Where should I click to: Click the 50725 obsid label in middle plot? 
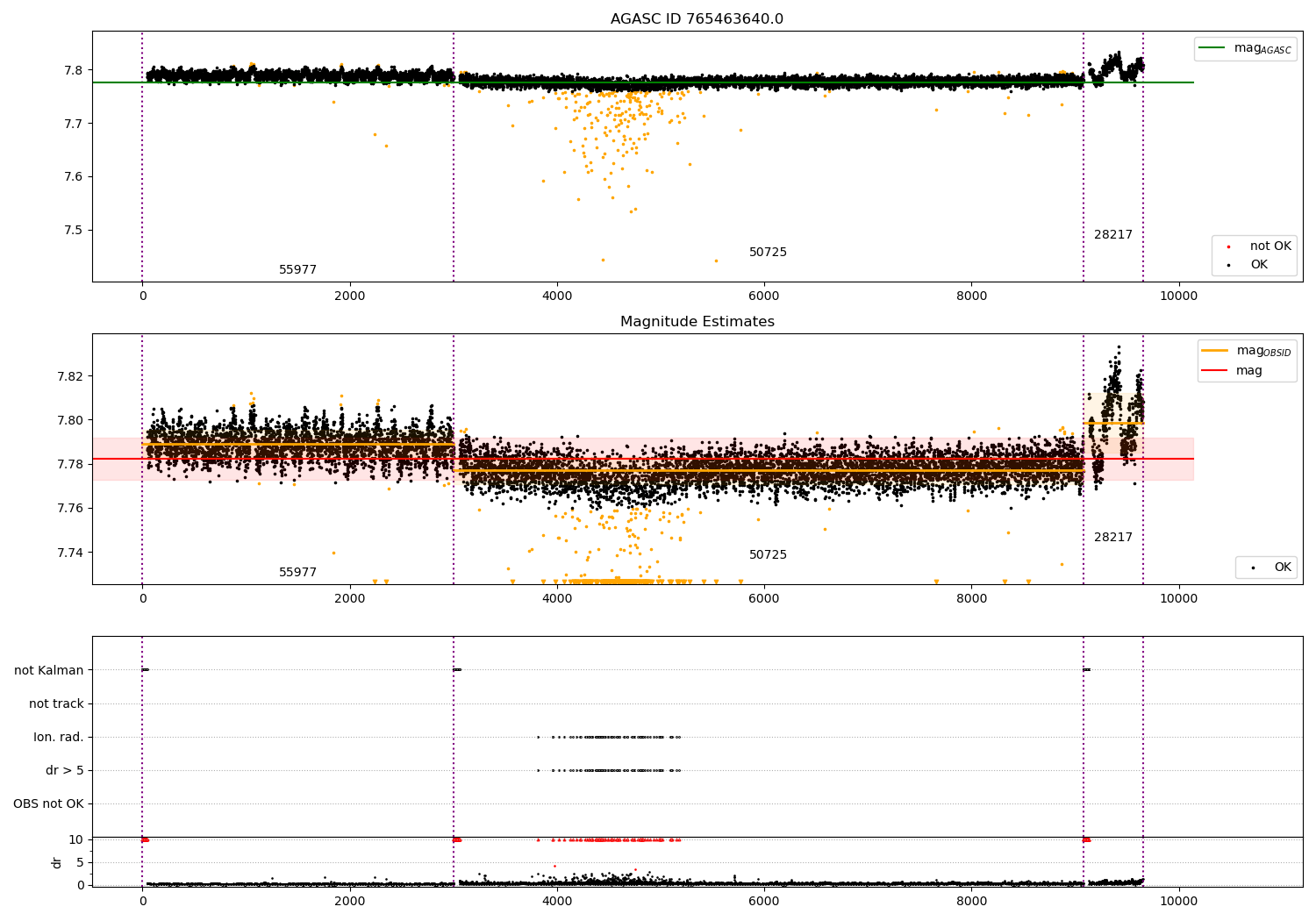point(768,555)
